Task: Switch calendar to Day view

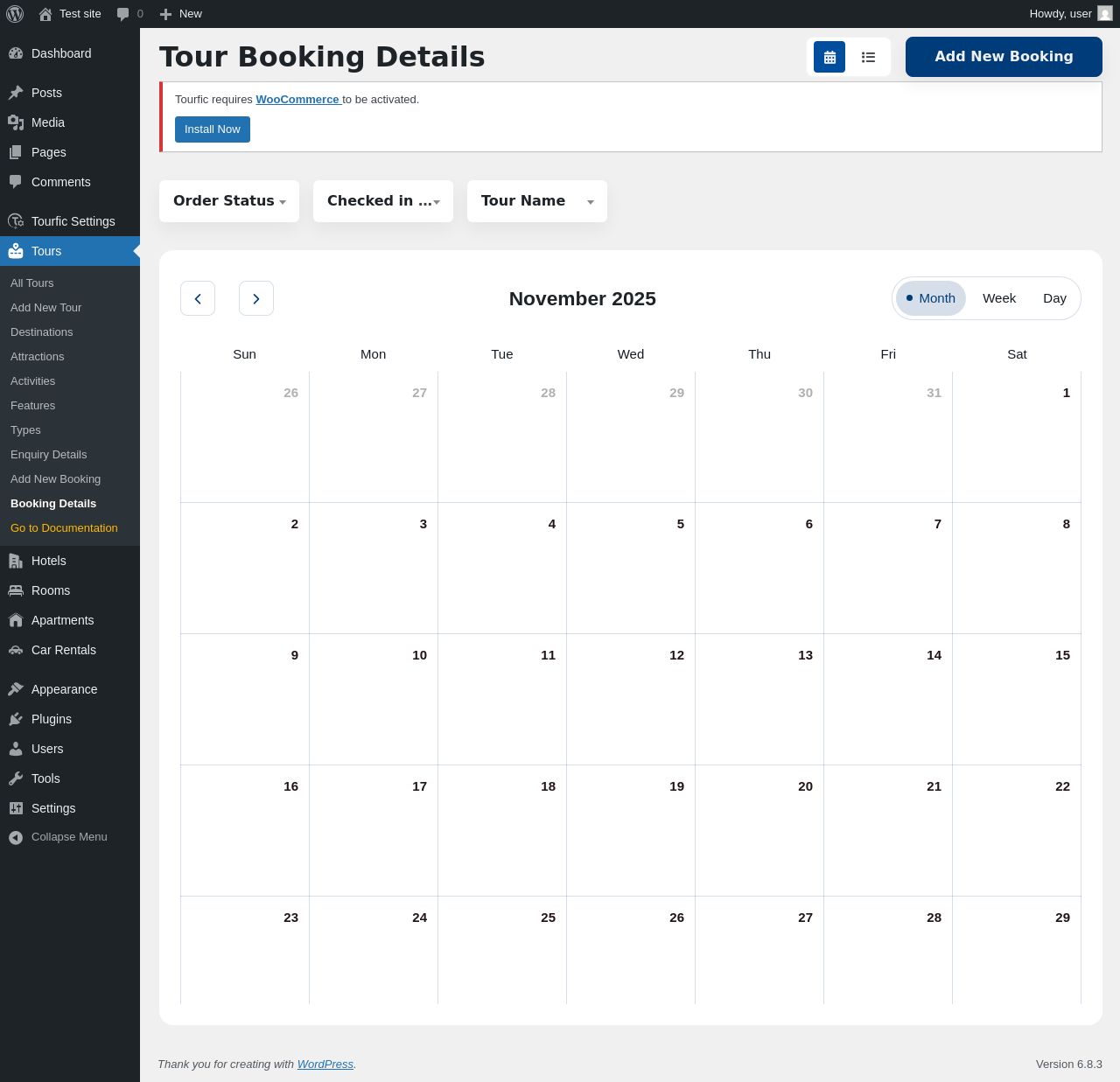Action: (1054, 298)
